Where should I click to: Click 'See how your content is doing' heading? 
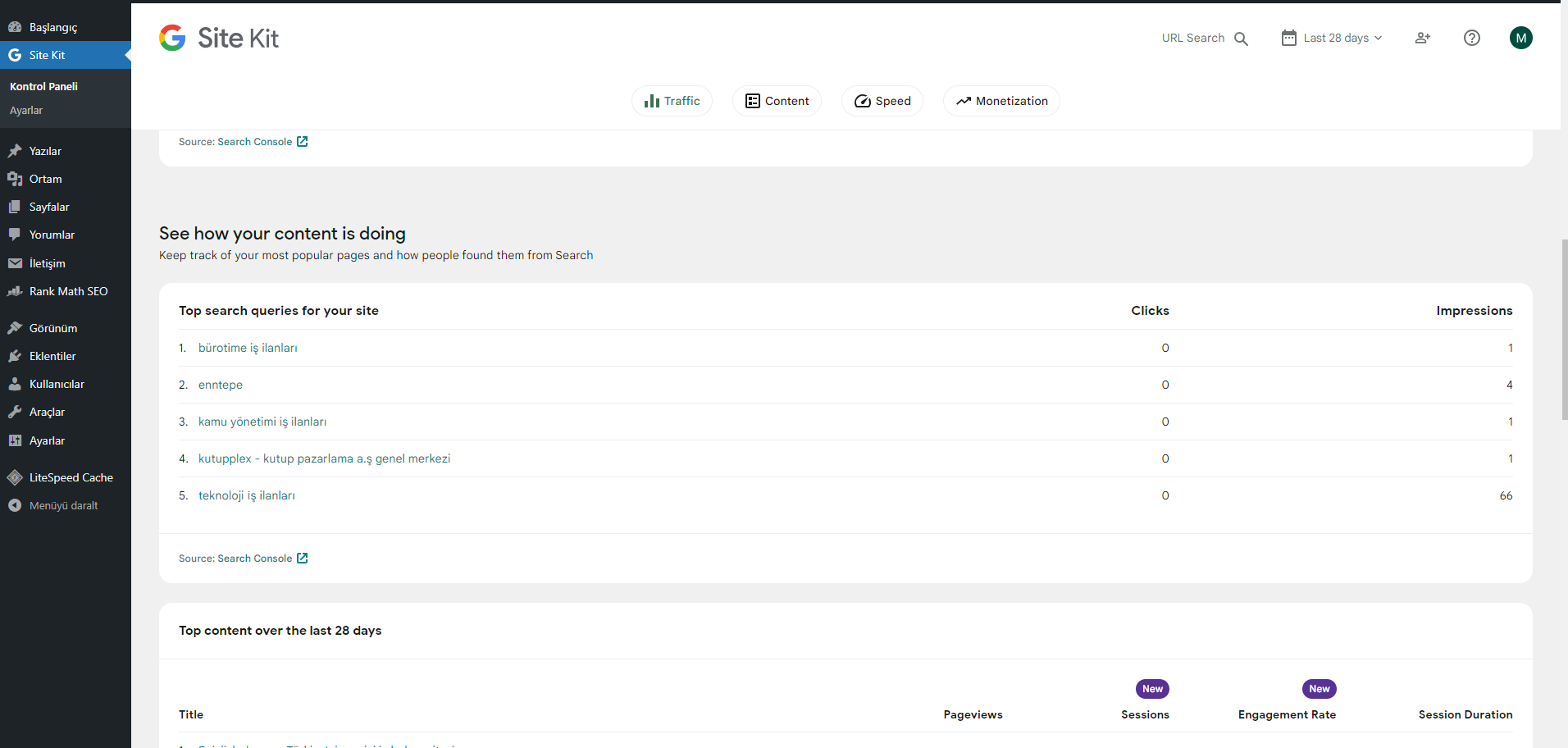283,234
